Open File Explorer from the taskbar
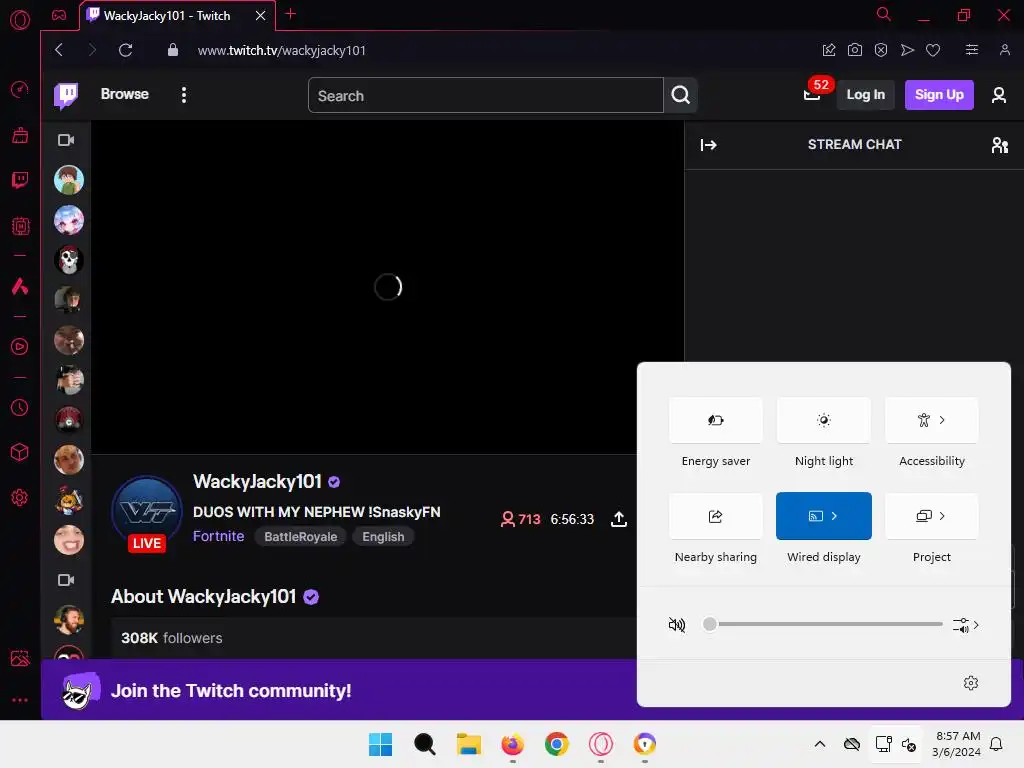The height and width of the screenshot is (768, 1024). point(468,744)
